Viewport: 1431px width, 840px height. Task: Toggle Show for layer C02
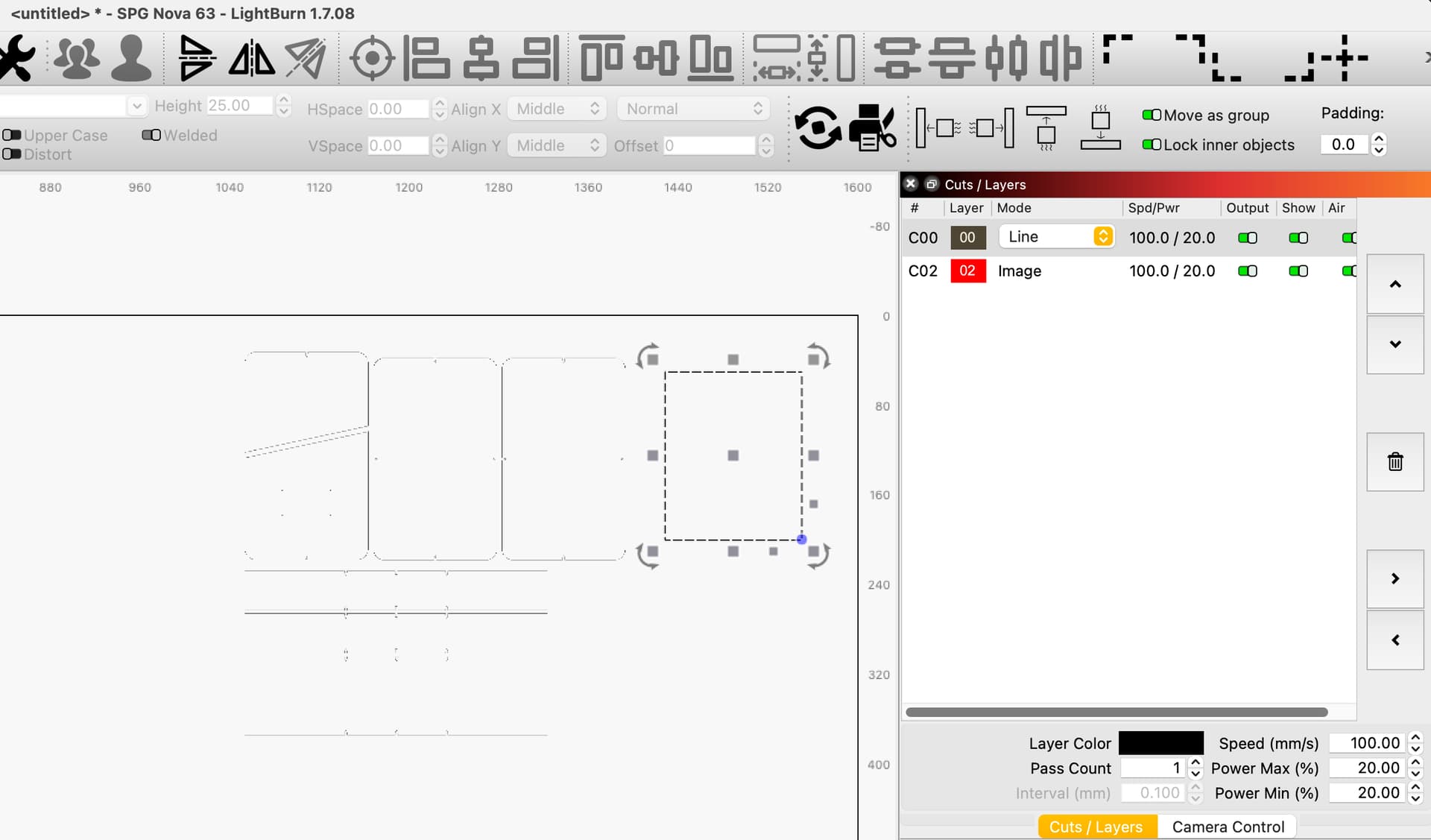click(1298, 271)
